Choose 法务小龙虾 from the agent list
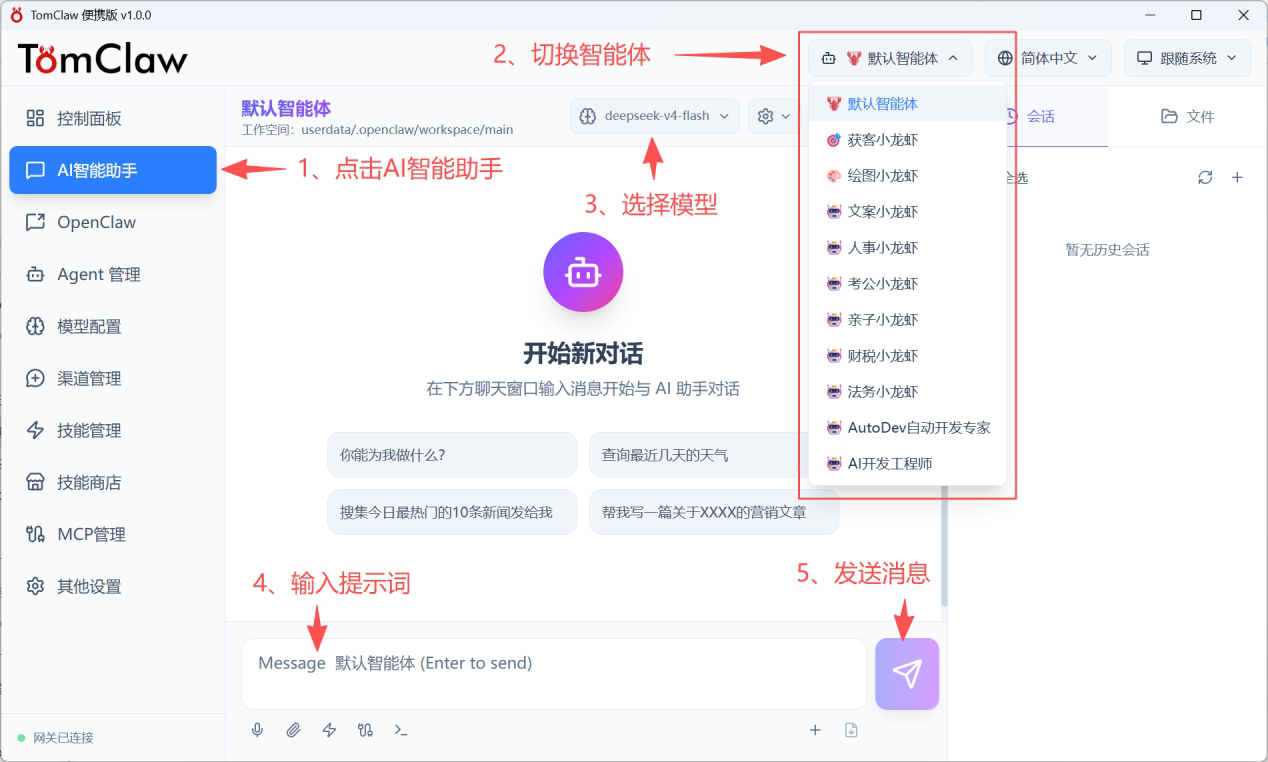 pyautogui.click(x=907, y=392)
